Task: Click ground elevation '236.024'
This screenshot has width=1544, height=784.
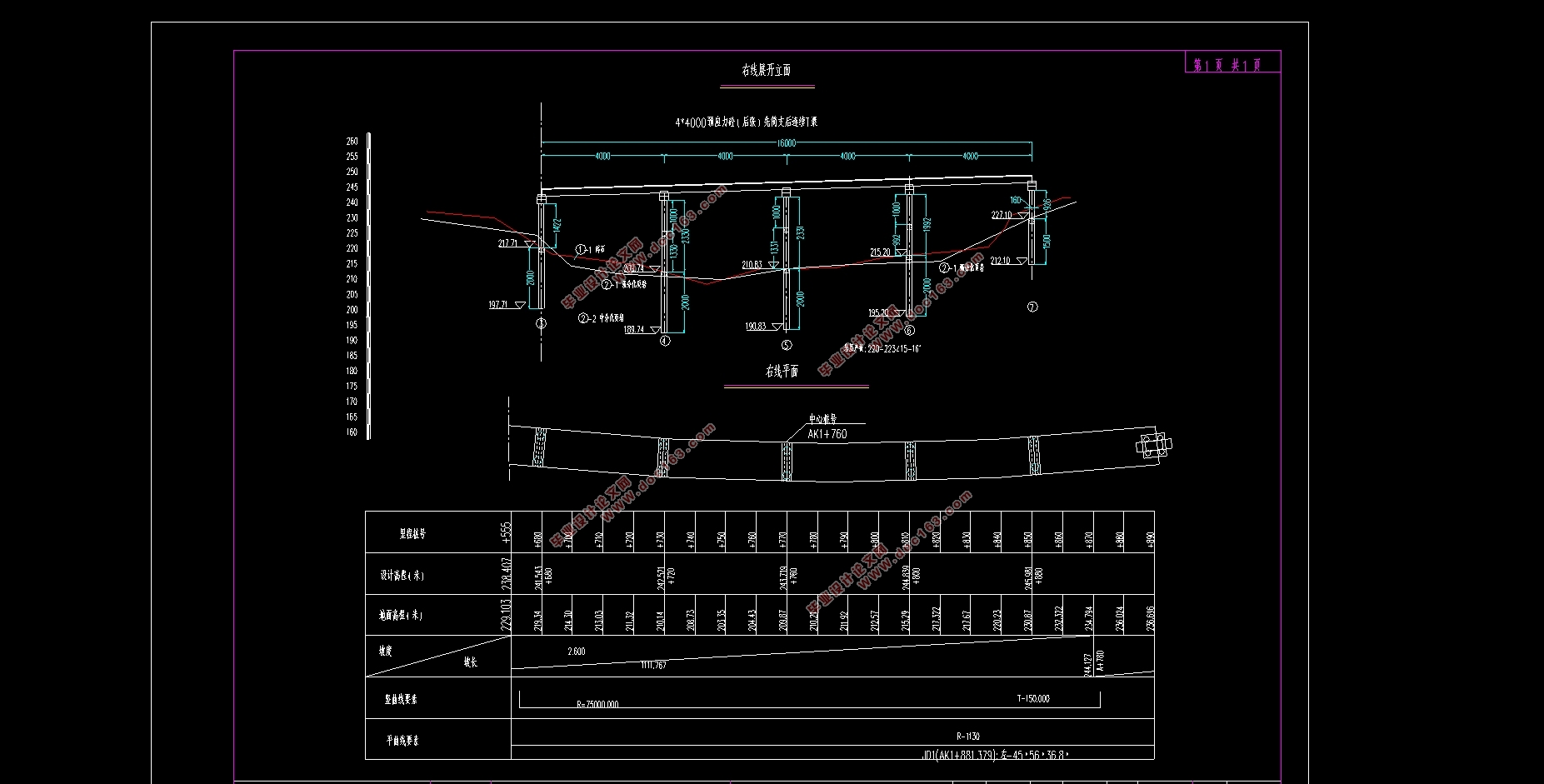Action: click(x=1120, y=619)
